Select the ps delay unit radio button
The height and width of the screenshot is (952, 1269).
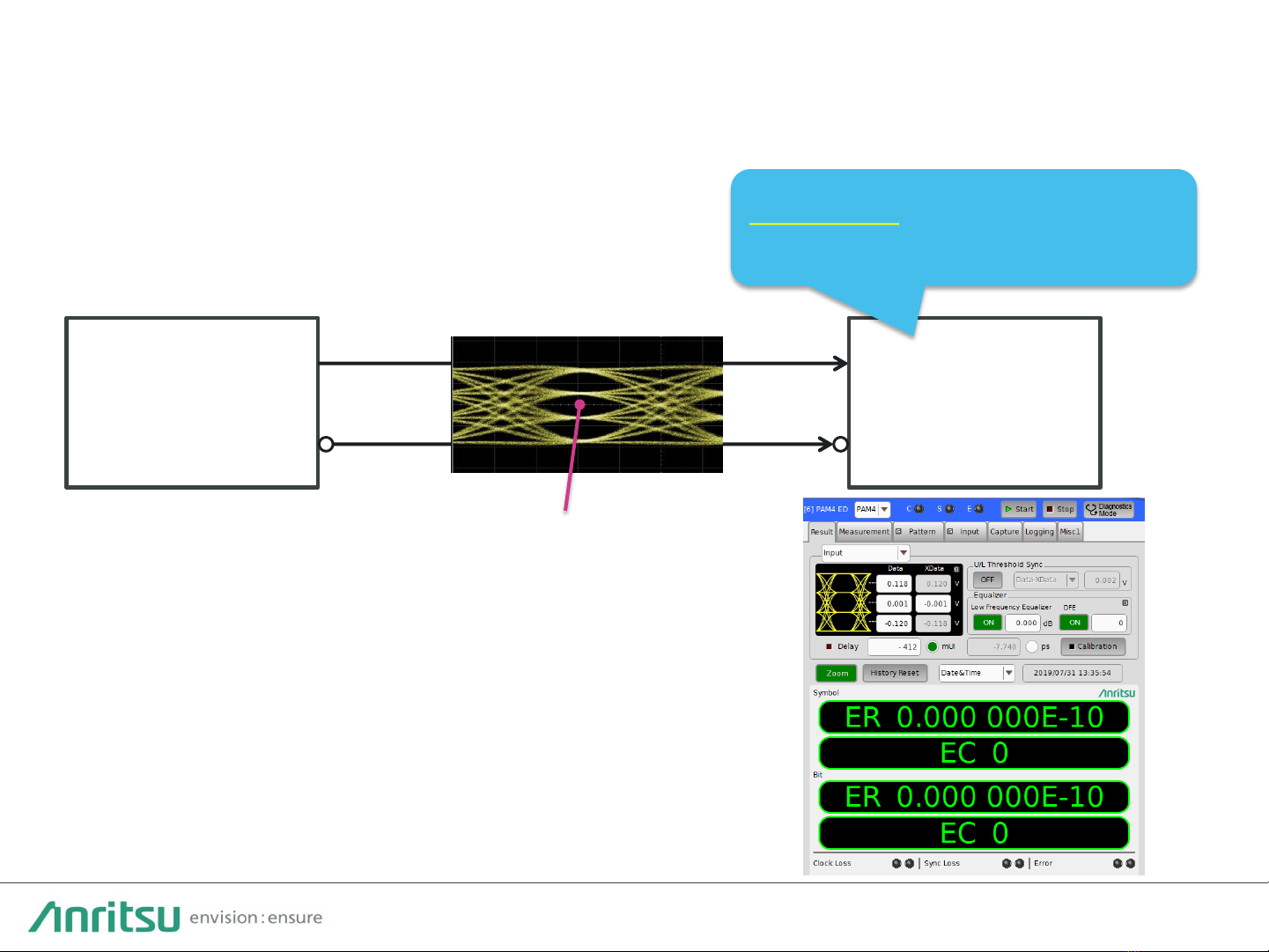tap(1031, 646)
